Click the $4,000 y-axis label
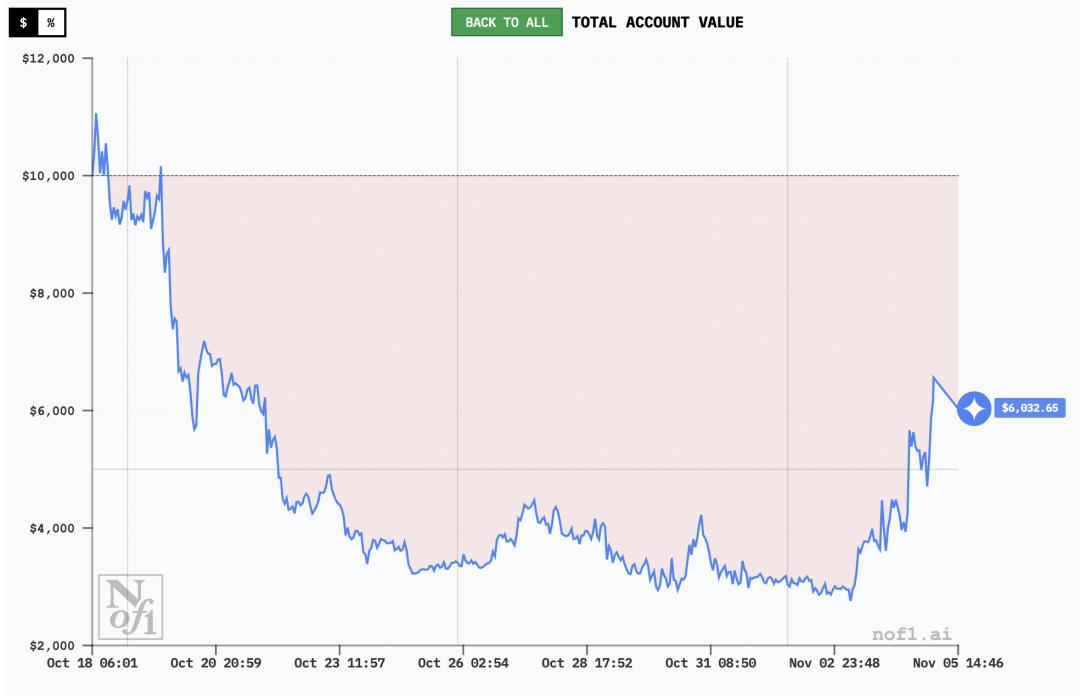The image size is (1080, 696). tap(52, 528)
